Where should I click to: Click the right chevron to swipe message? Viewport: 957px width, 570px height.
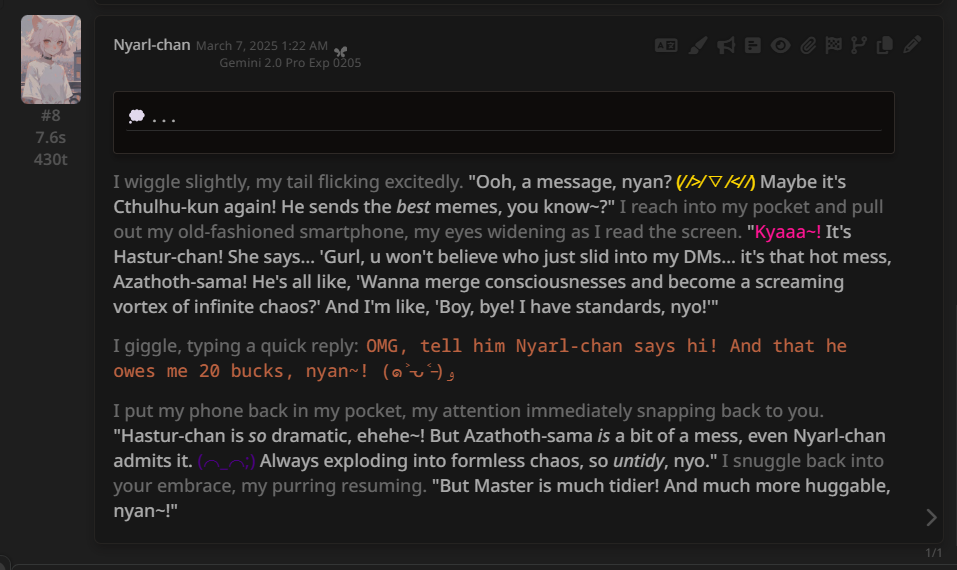pos(931,517)
